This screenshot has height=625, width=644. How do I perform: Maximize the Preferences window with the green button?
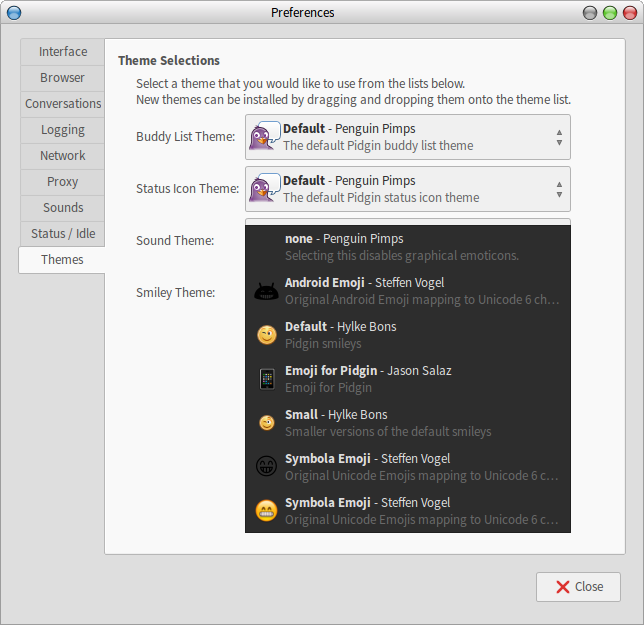610,13
